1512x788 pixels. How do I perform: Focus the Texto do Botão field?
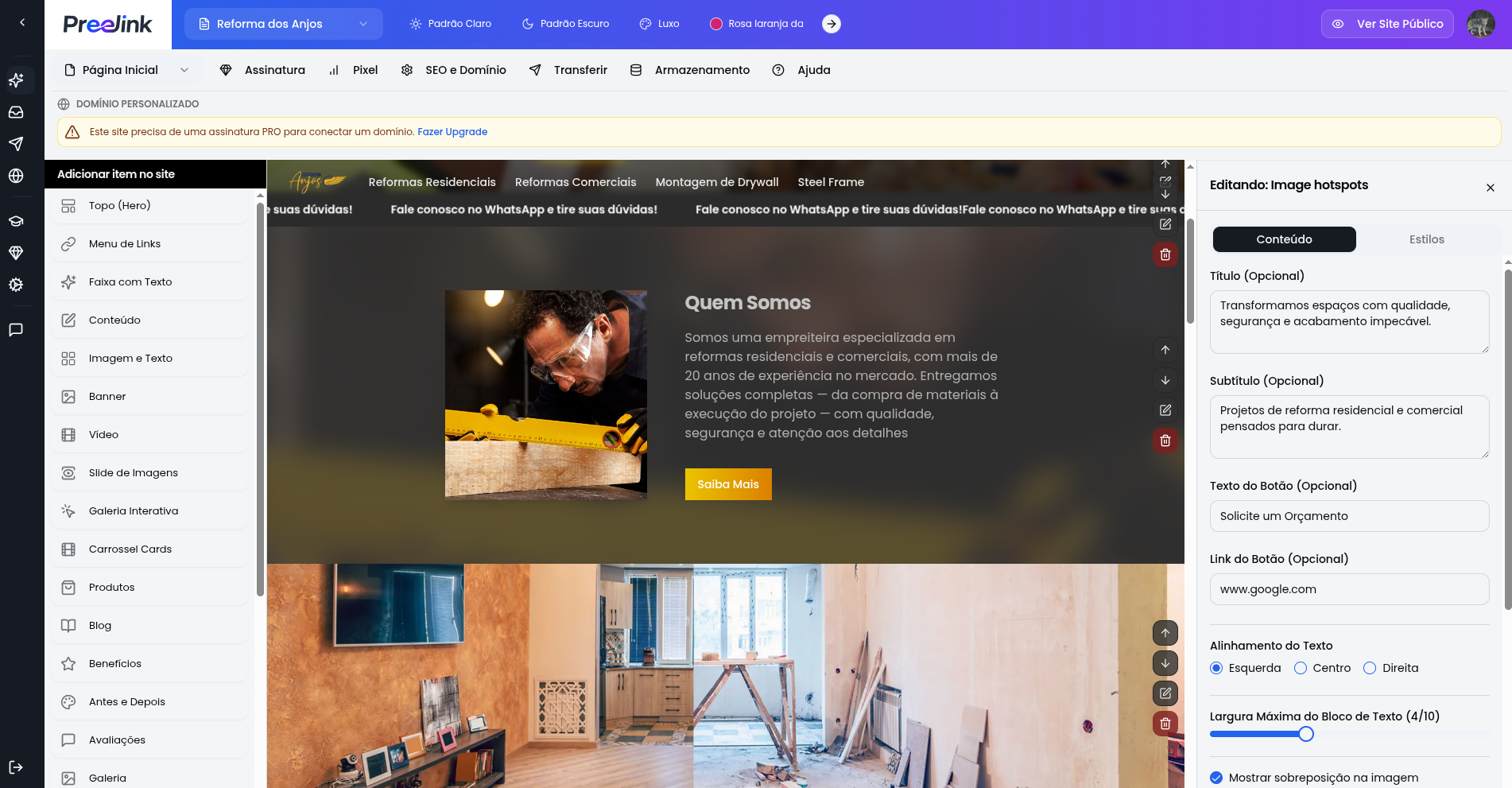pyautogui.click(x=1350, y=516)
